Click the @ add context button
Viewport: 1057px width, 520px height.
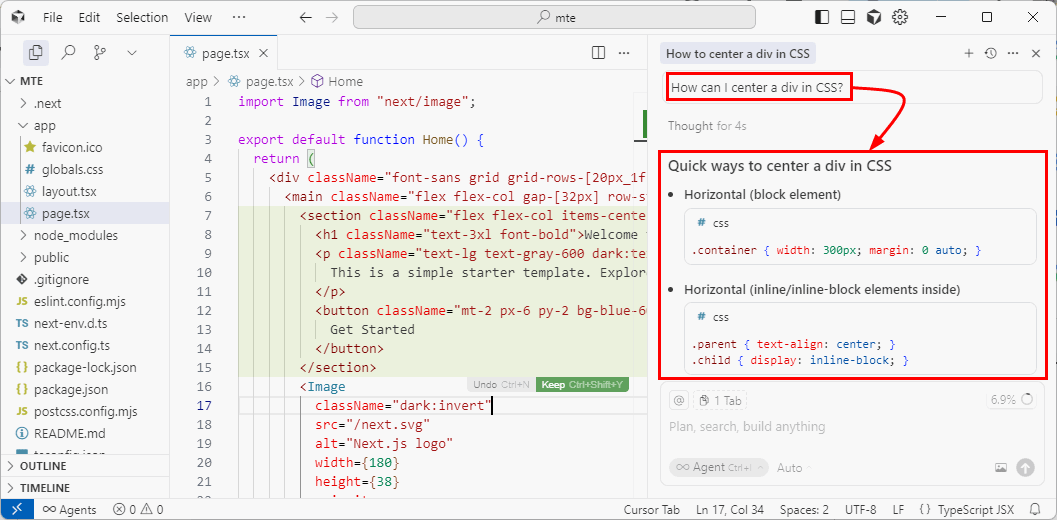coord(679,400)
